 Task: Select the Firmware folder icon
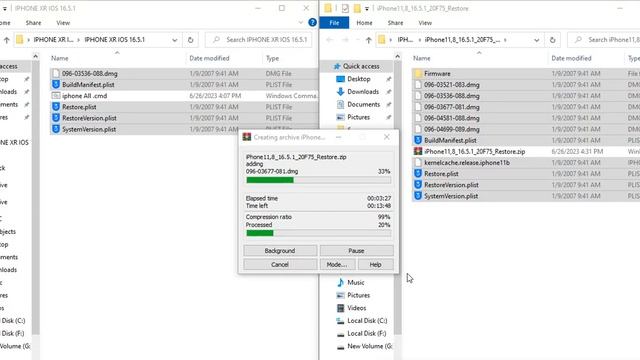(x=418, y=73)
